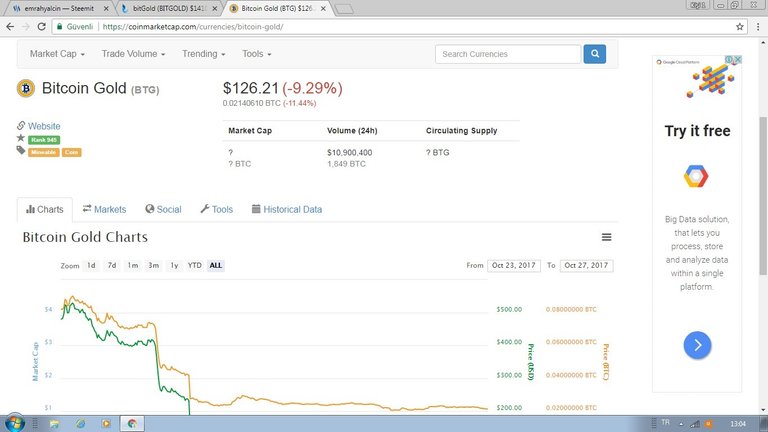
Task: Open the Website link
Action: pyautogui.click(x=44, y=126)
